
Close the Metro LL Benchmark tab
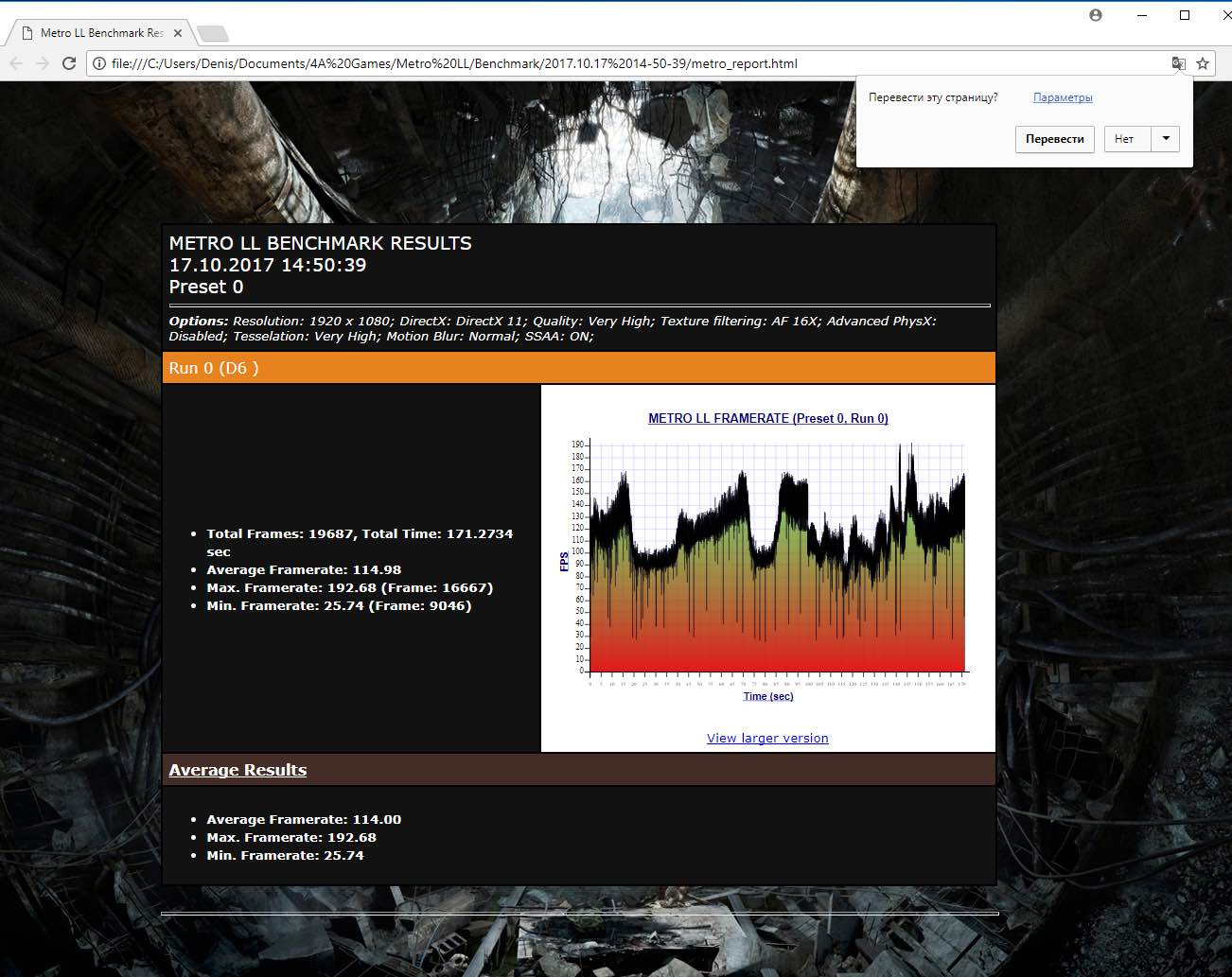point(178,32)
